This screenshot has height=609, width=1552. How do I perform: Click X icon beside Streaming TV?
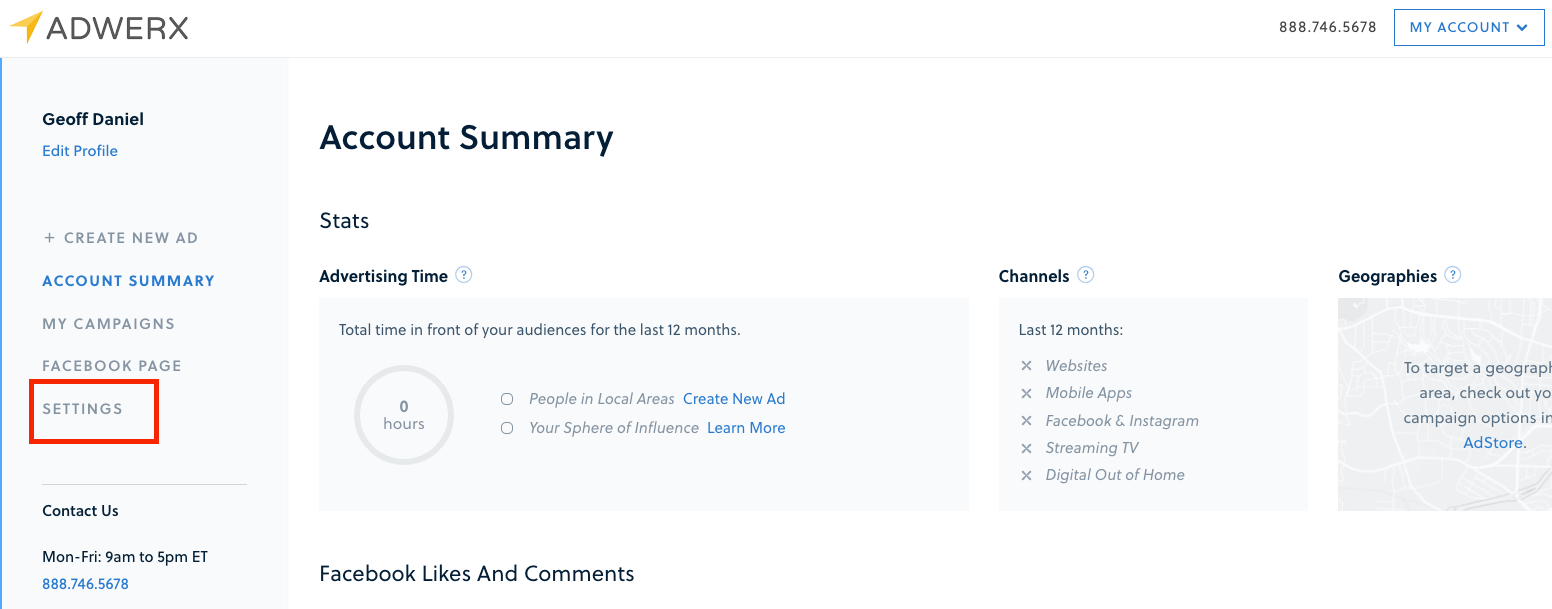[1026, 448]
